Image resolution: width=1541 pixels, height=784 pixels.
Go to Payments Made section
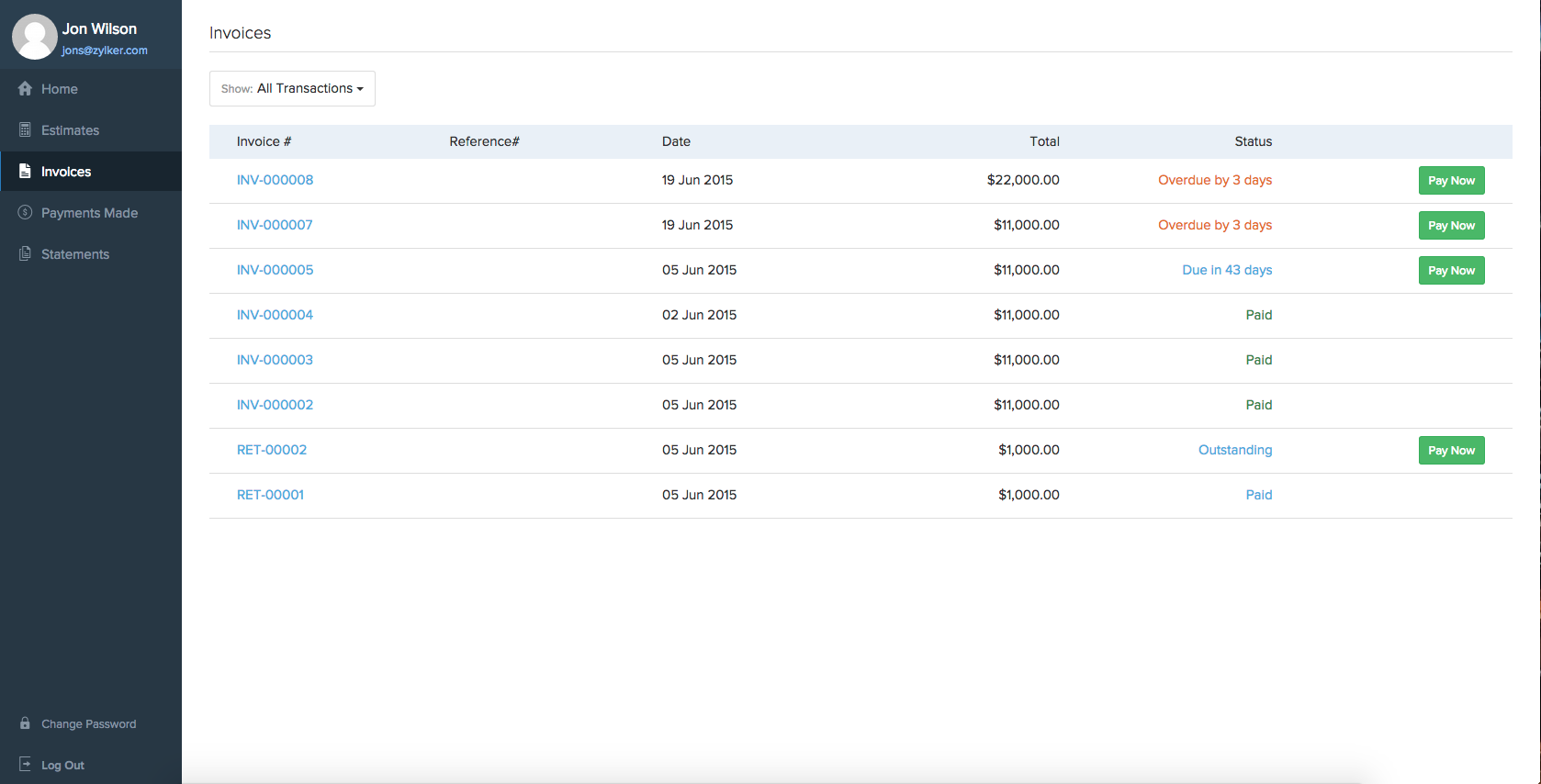click(x=89, y=213)
